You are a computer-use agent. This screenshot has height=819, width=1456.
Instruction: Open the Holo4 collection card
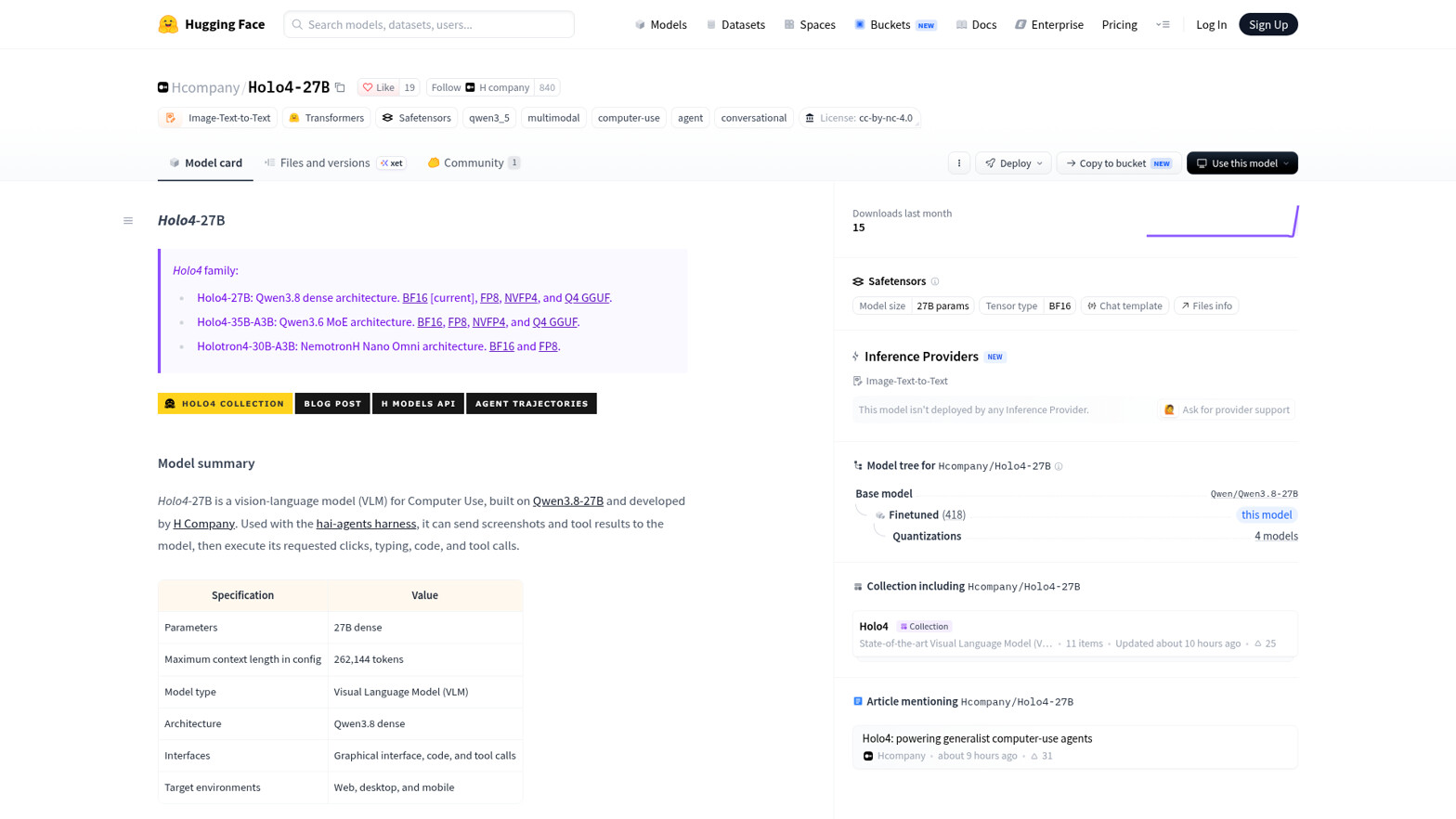click(1074, 634)
